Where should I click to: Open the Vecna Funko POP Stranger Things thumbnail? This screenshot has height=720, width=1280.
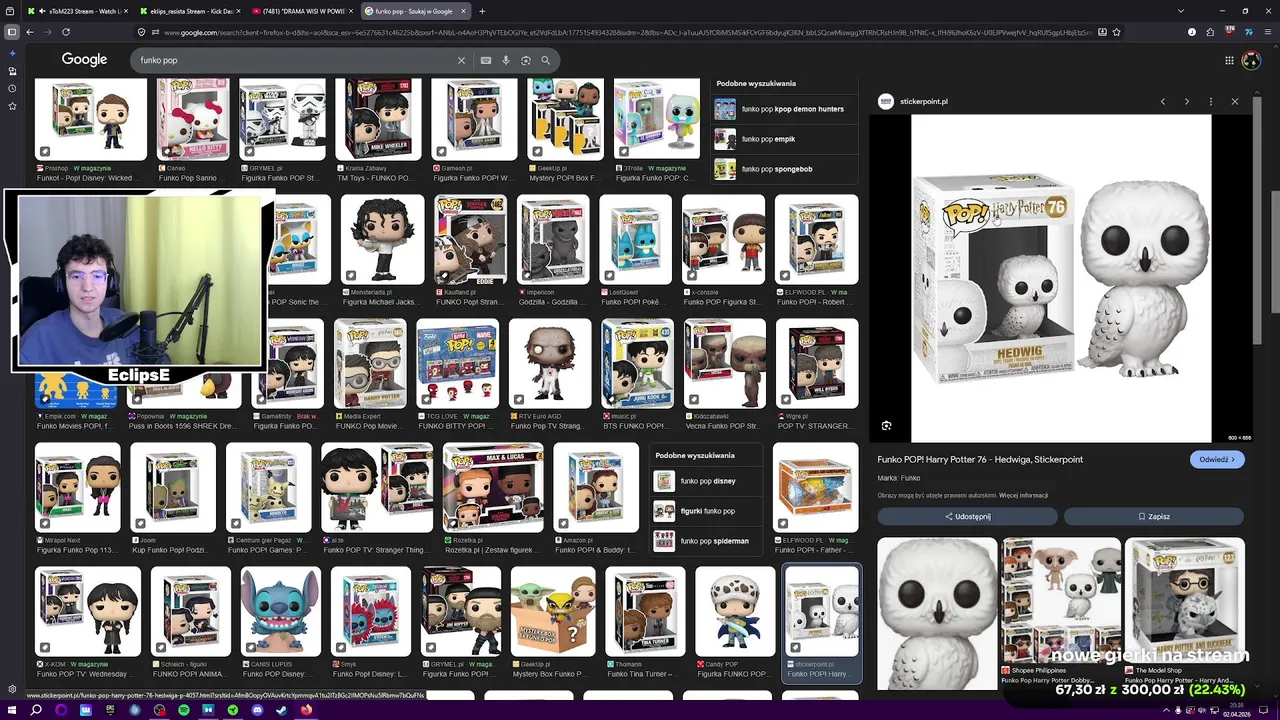(725, 363)
